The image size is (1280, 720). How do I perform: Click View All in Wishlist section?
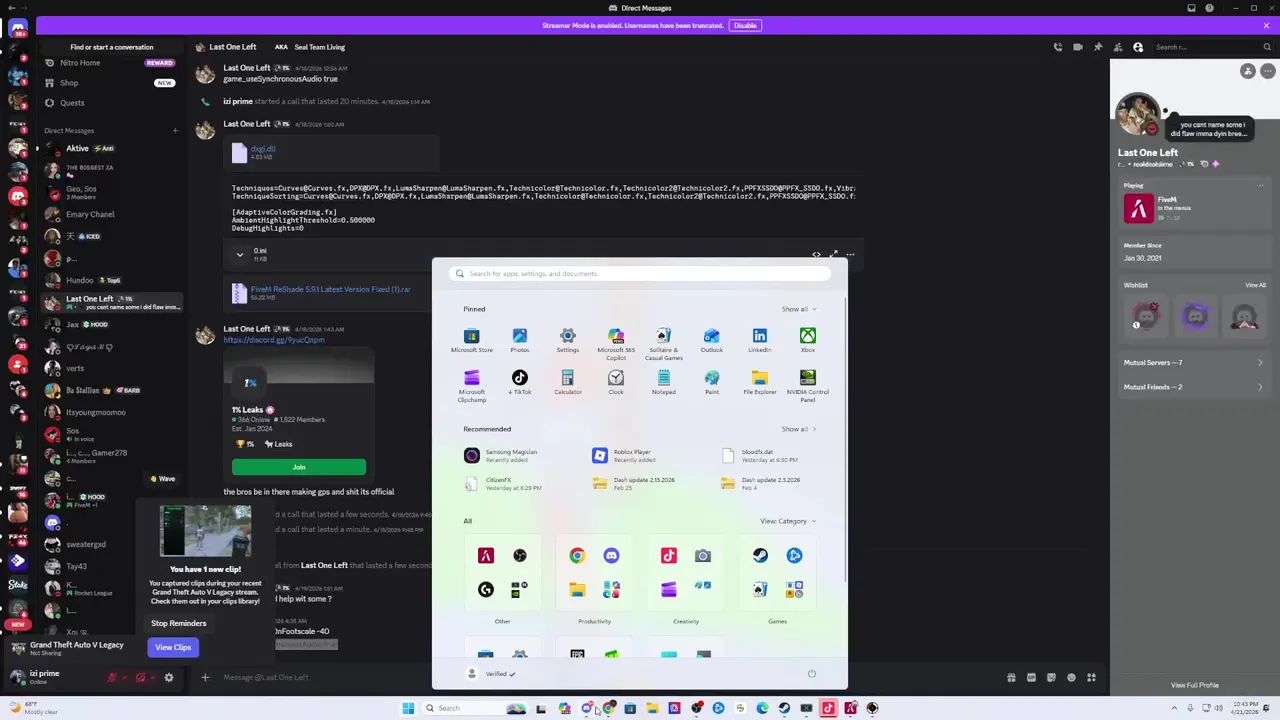pos(1255,285)
